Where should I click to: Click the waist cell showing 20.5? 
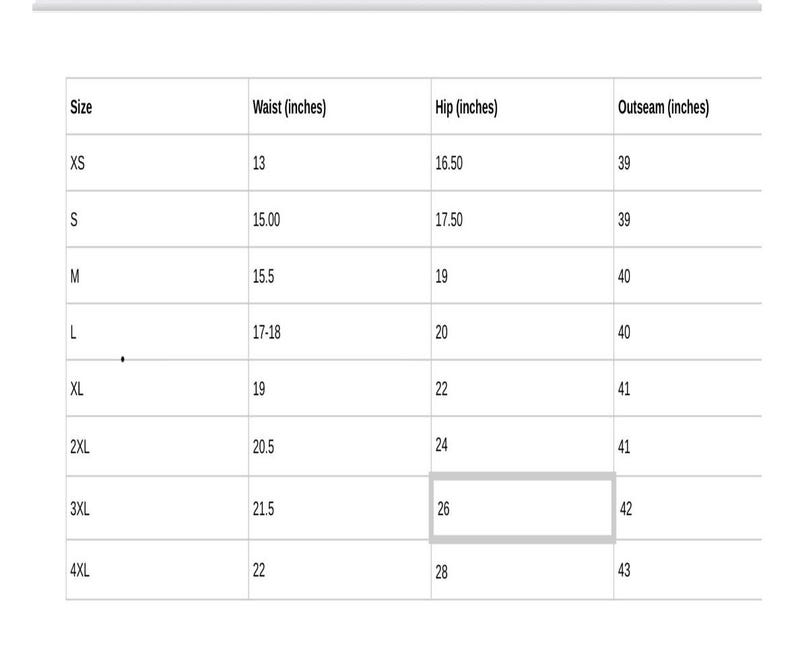click(340, 447)
